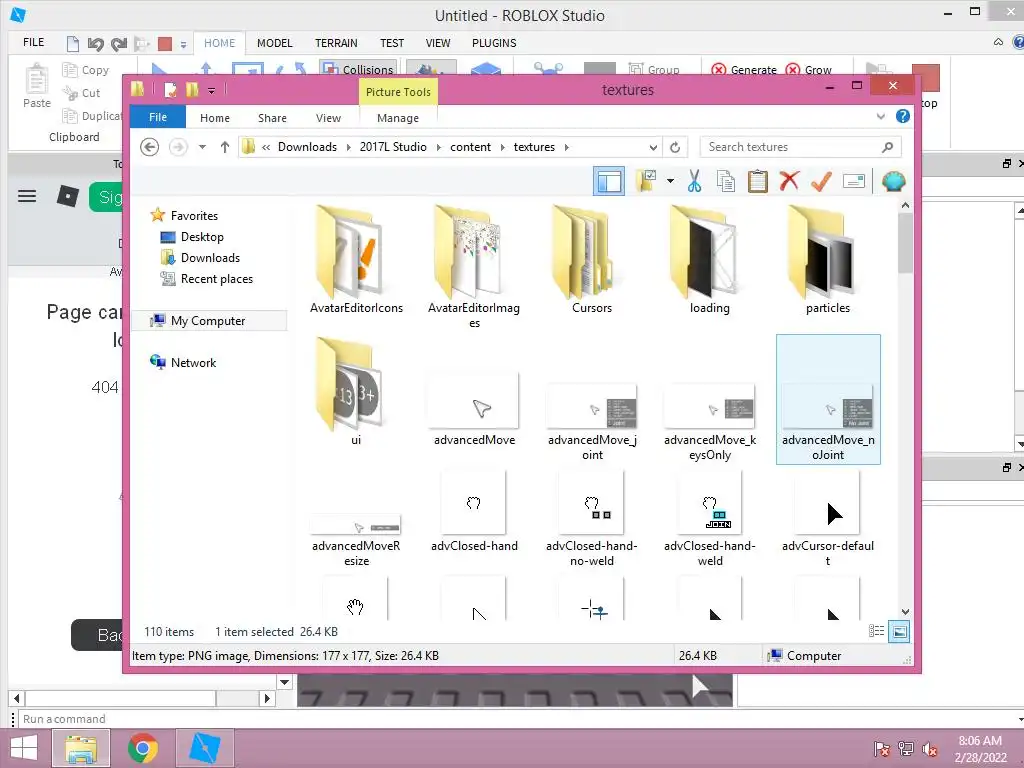
Task: Open the Explorer Home tab
Action: tap(215, 118)
